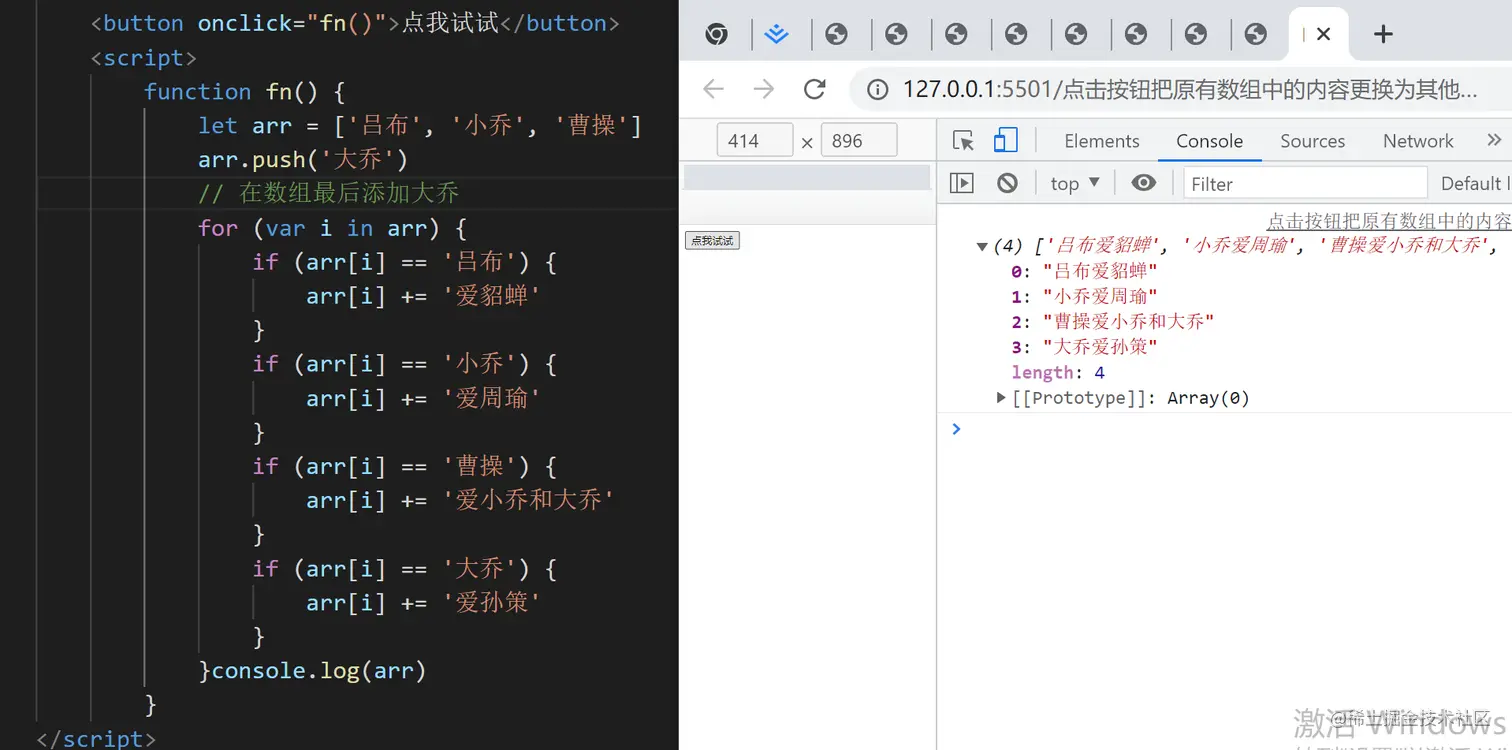
Task: Click the line arr[i] += '爱小乔和大乔'
Action: click(x=460, y=500)
